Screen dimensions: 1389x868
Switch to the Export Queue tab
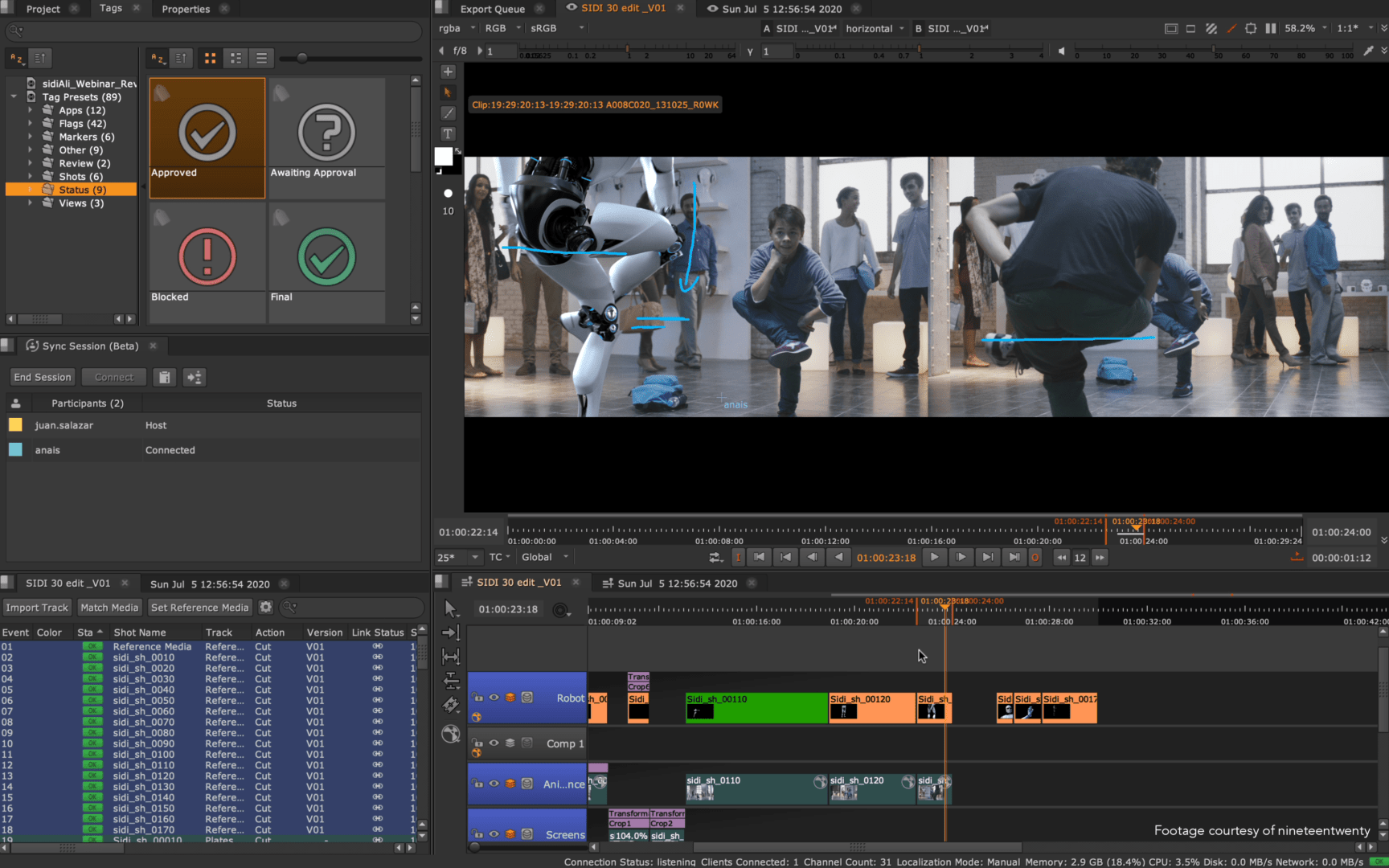point(492,9)
